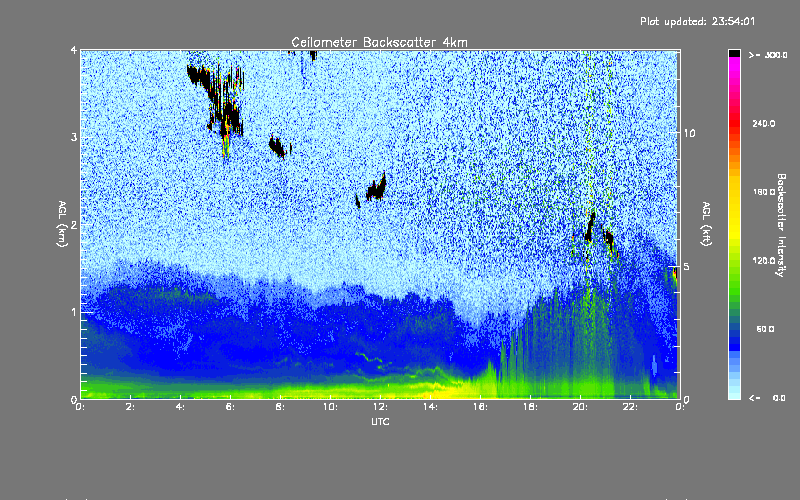This screenshot has width=800, height=500.
Task: Click the 'Plot updated: 23:54:01' timestamp
Action: click(697, 21)
